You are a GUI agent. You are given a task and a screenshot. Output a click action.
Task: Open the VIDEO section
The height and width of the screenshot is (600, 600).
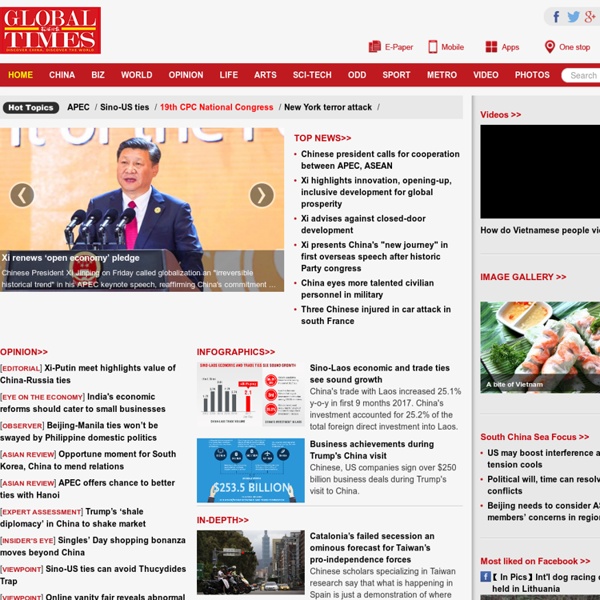pos(486,75)
